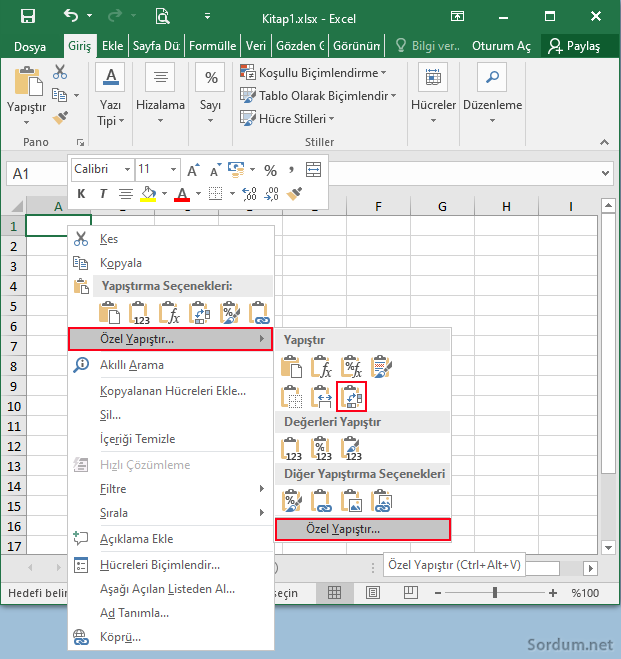The height and width of the screenshot is (659, 621).
Task: Increase font size in the mini toolbar
Action: pyautogui.click(x=193, y=170)
